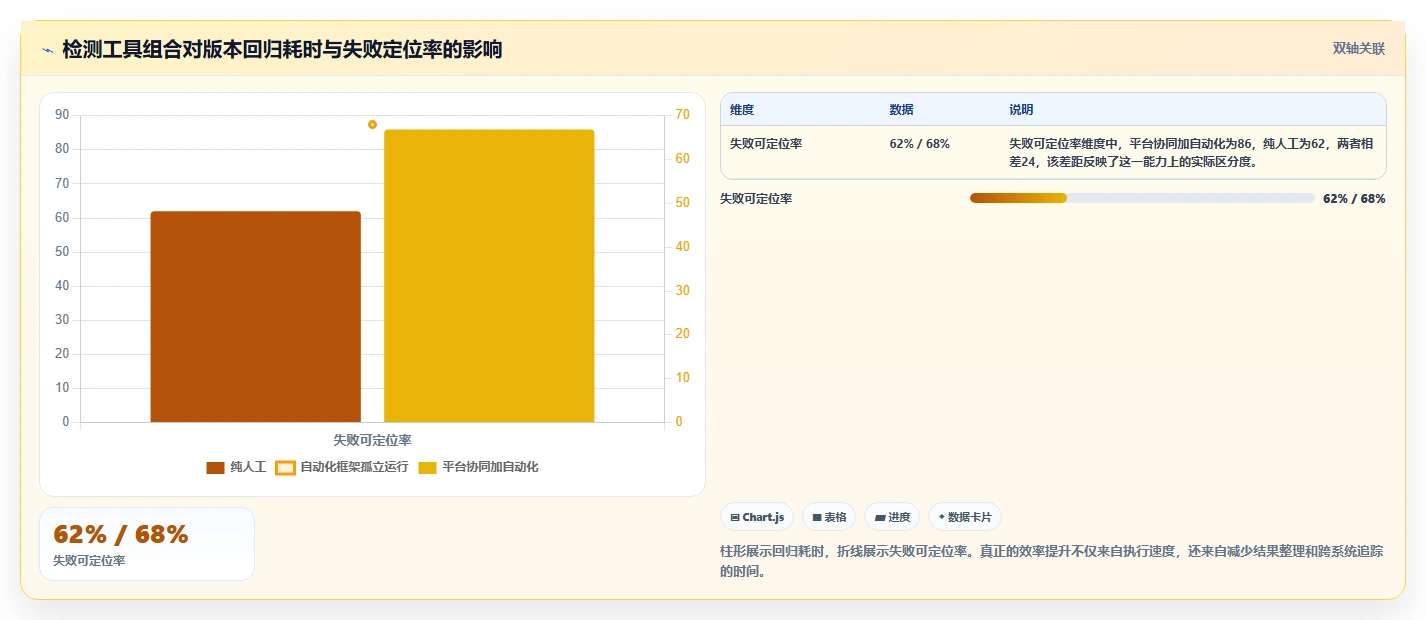Click the left axis tick label 90
1426x620 pixels.
coord(62,115)
